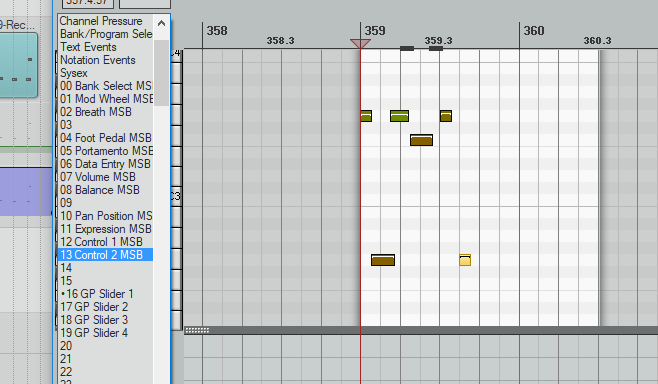Select the teal media item in arrange
The width and height of the screenshot is (658, 384).
[18, 65]
